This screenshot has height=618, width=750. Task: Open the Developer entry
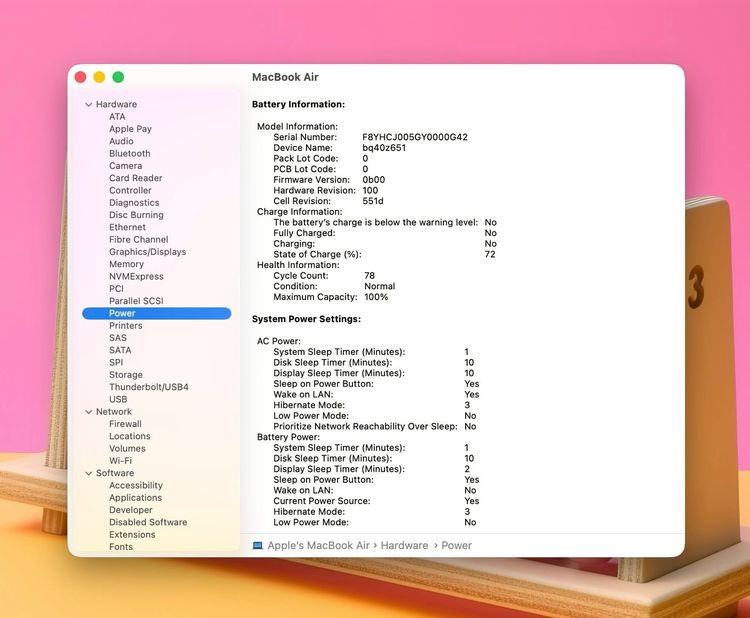tap(131, 510)
